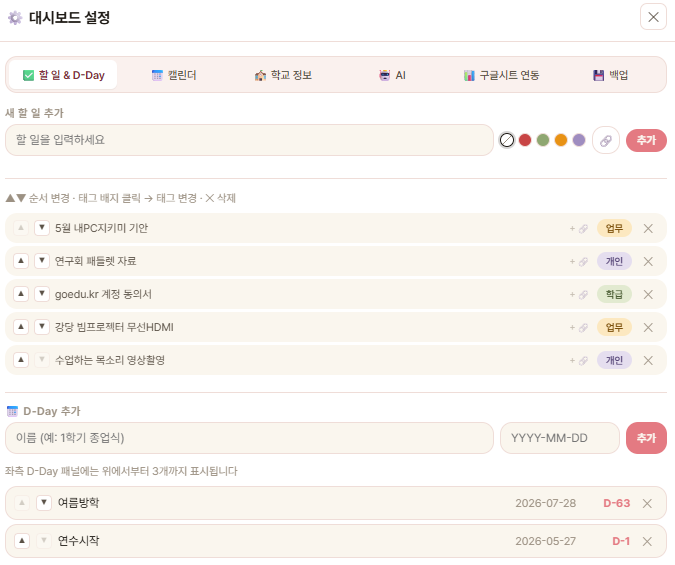
Task: Move 강당 빔프로젝터 무선HDMI up
Action: 21,327
